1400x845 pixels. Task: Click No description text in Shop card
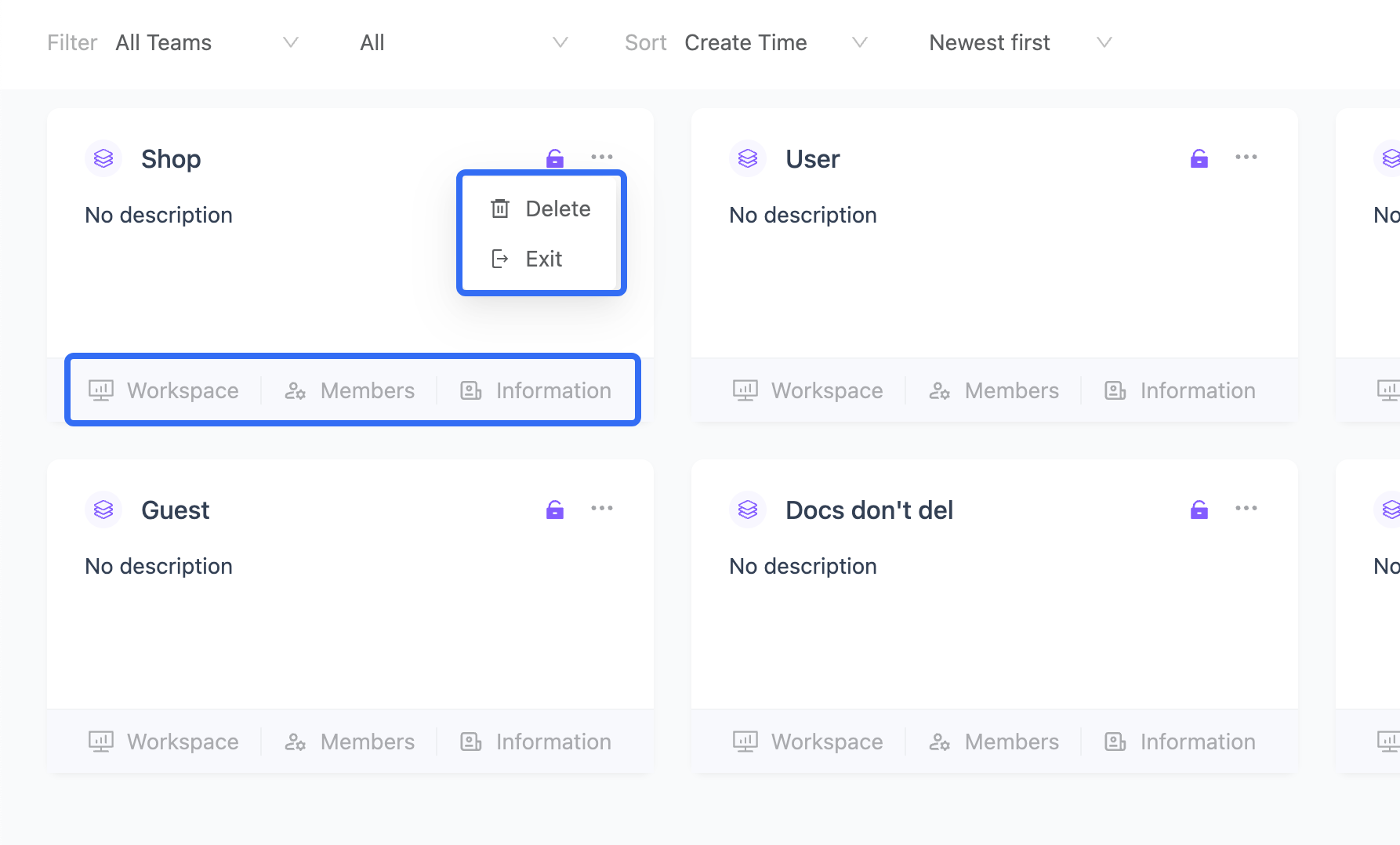pos(158,215)
